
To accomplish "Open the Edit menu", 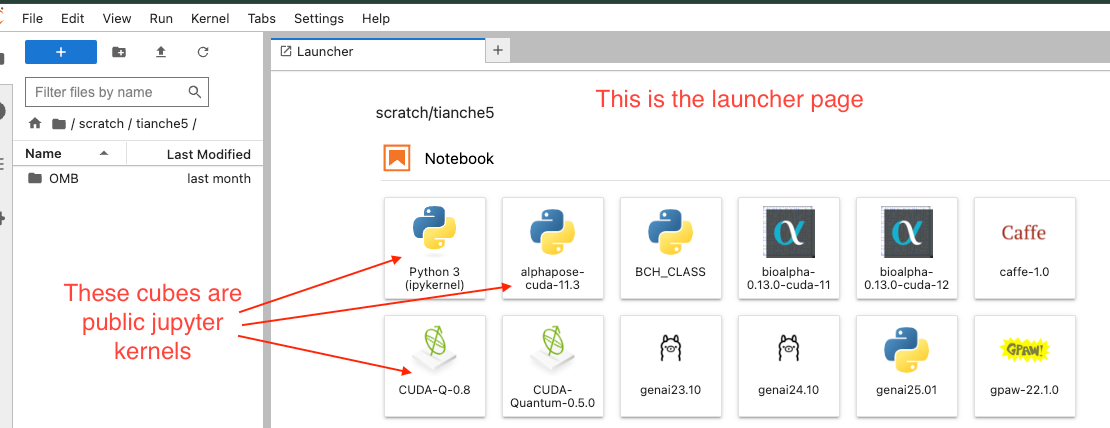I will pyautogui.click(x=72, y=18).
